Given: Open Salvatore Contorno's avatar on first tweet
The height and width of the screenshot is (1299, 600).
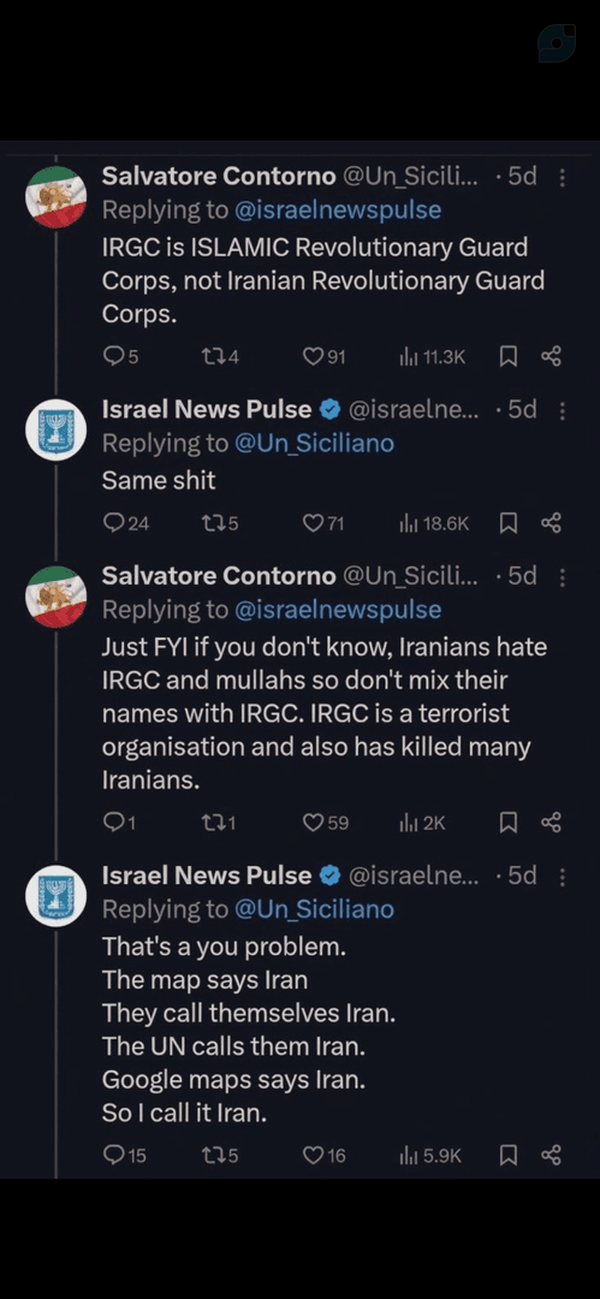Looking at the screenshot, I should [56, 197].
